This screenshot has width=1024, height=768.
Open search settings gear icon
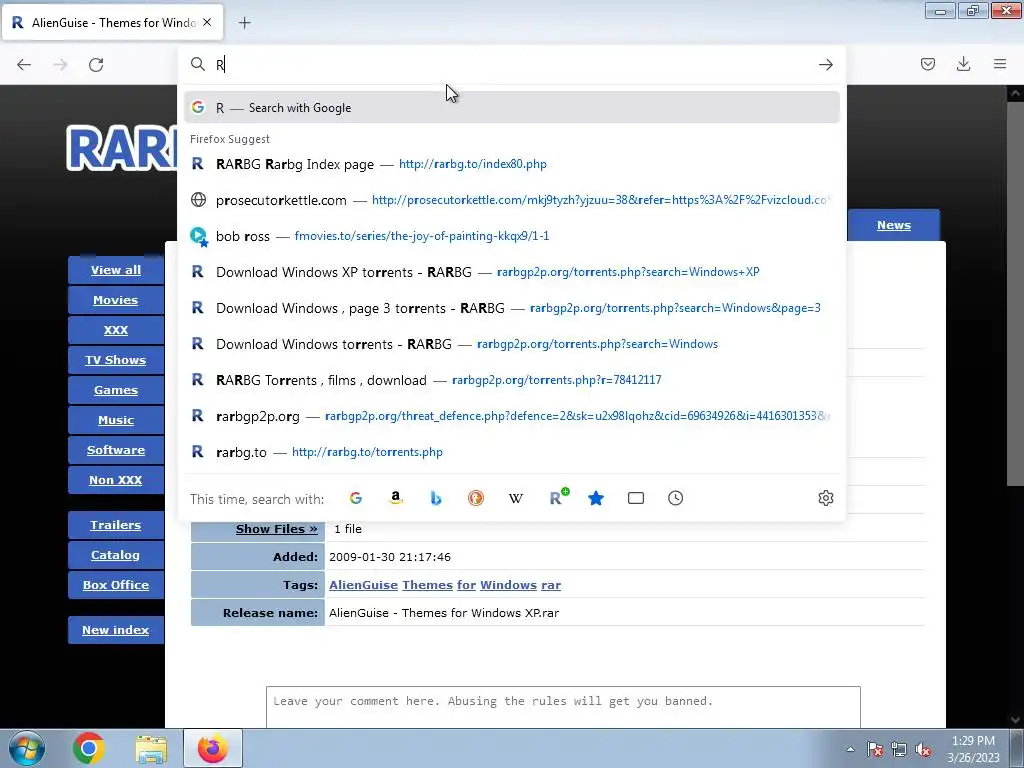825,498
